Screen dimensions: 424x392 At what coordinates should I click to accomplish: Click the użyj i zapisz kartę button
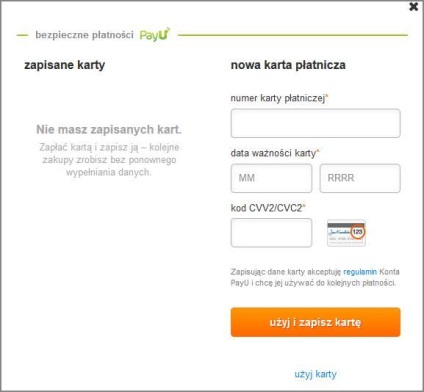pyautogui.click(x=315, y=322)
